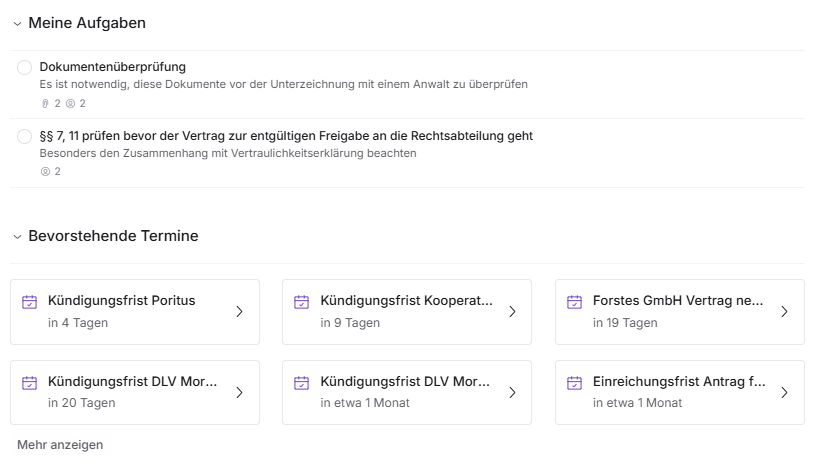Click the paperclip attachment icon under Dokumentenüberprüfung
Image resolution: width=822 pixels, height=468 pixels.
tap(45, 103)
